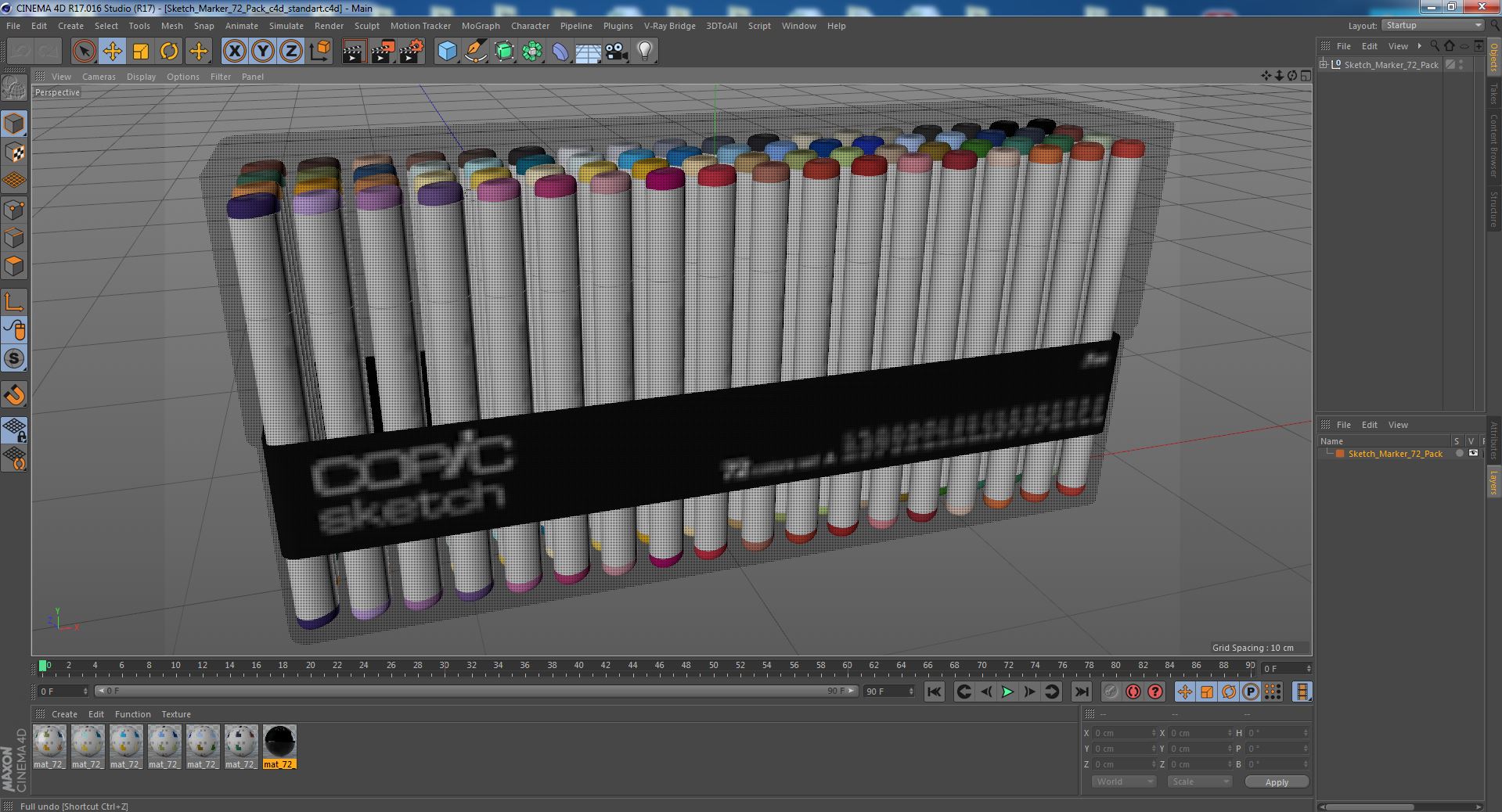Add a deformer object
The height and width of the screenshot is (812, 1502).
pos(560,52)
